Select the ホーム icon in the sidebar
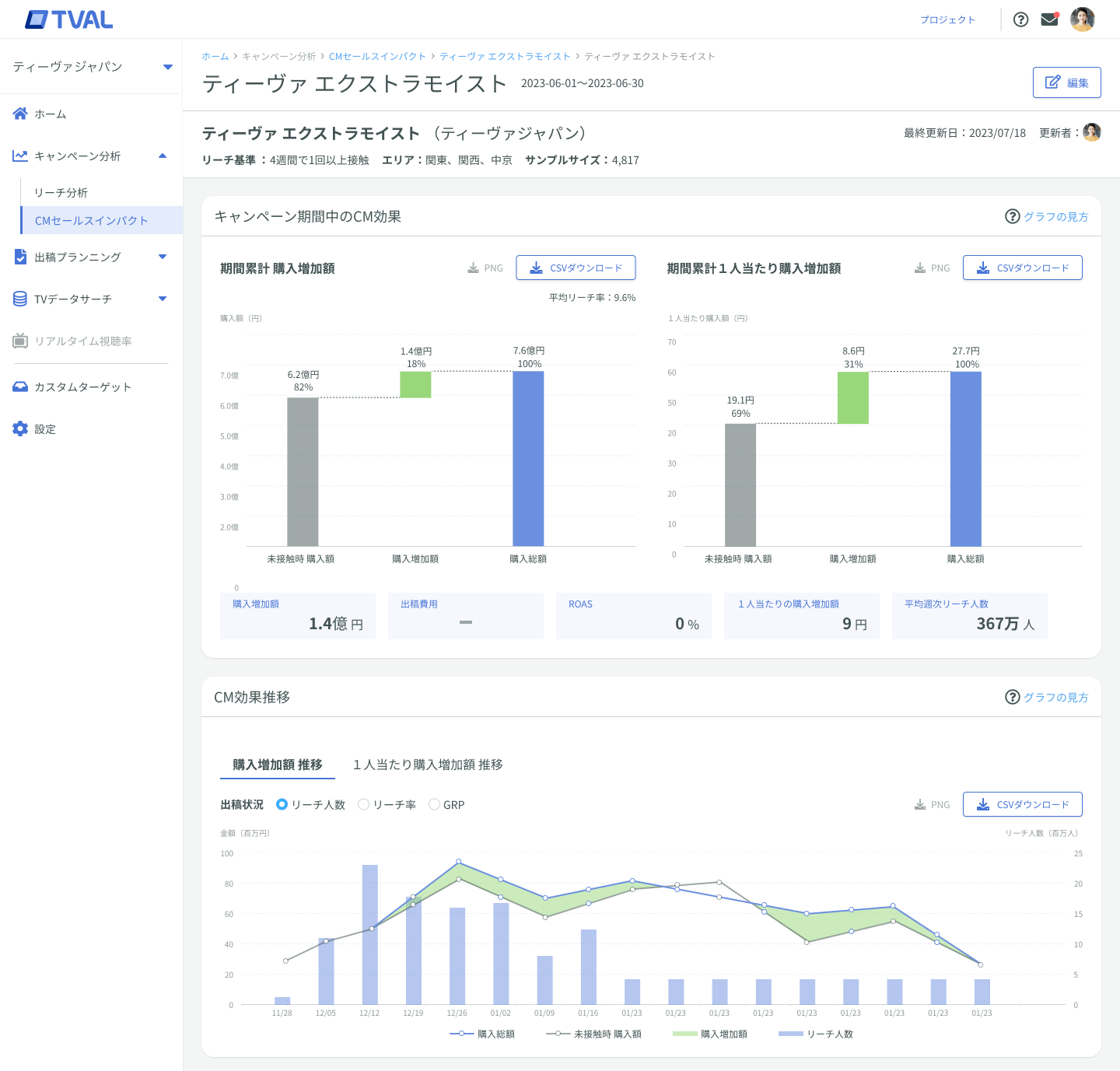The width and height of the screenshot is (1120, 1071). pyautogui.click(x=20, y=114)
